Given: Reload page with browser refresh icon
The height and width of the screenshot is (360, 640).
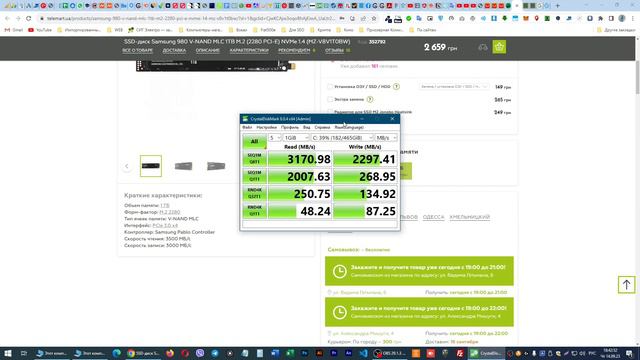Looking at the screenshot, I should pos(29,18).
